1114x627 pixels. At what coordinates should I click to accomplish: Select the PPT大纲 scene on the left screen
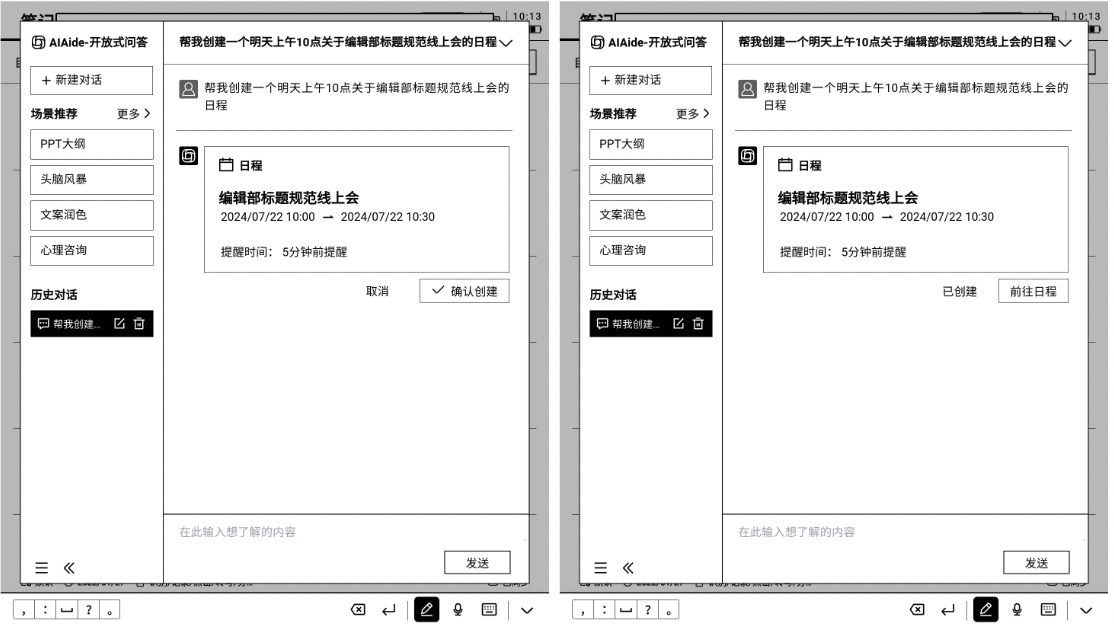click(x=92, y=144)
